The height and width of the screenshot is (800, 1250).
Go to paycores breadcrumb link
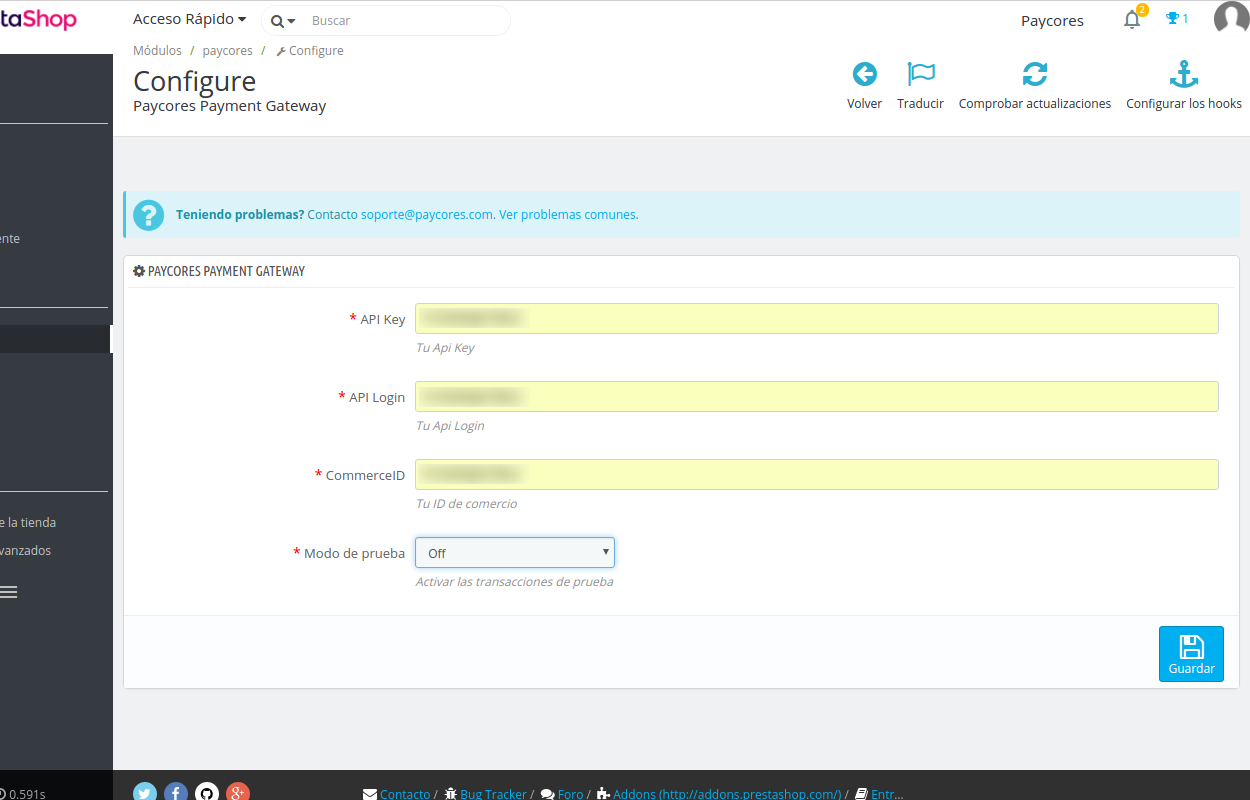227,50
